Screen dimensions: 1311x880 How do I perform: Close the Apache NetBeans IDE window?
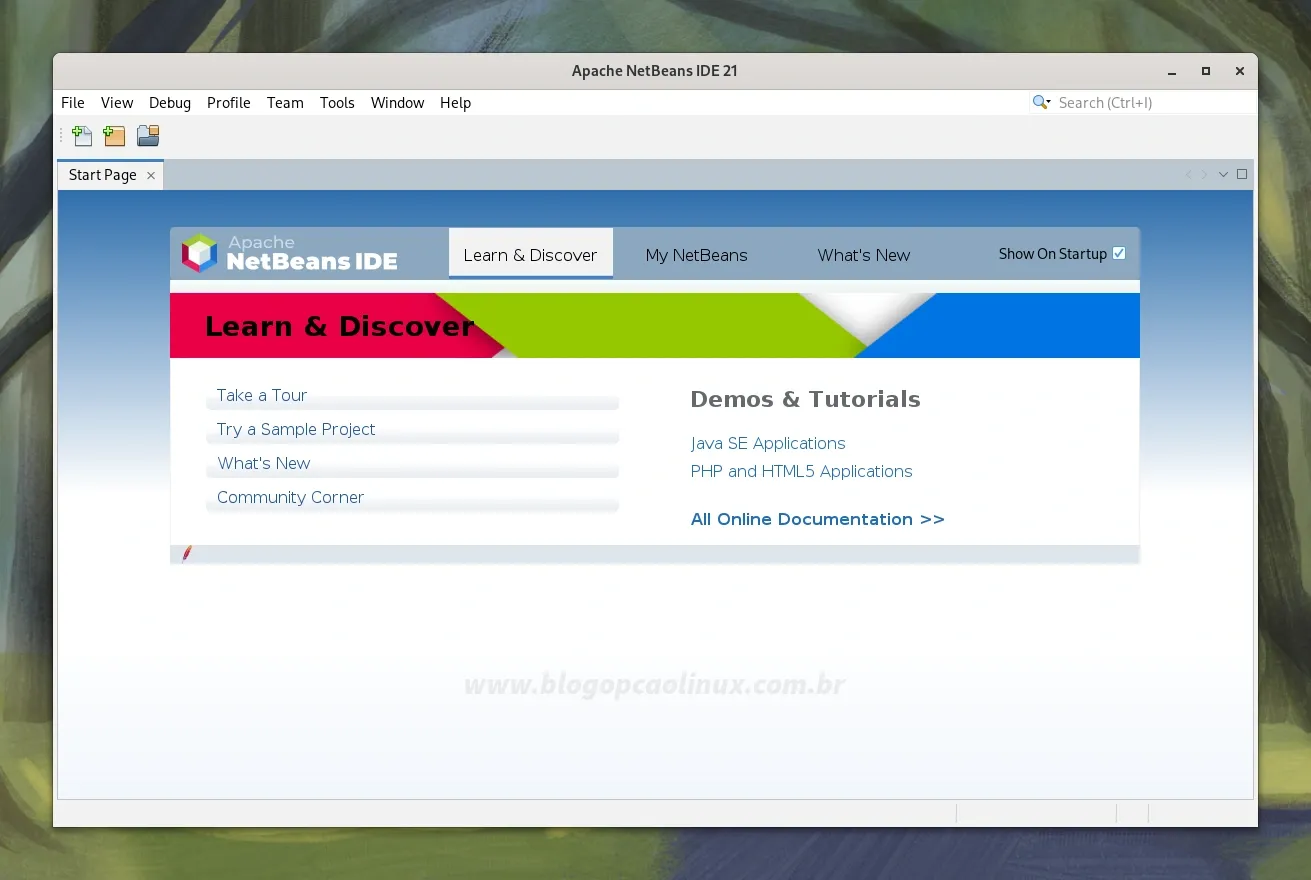point(1240,71)
